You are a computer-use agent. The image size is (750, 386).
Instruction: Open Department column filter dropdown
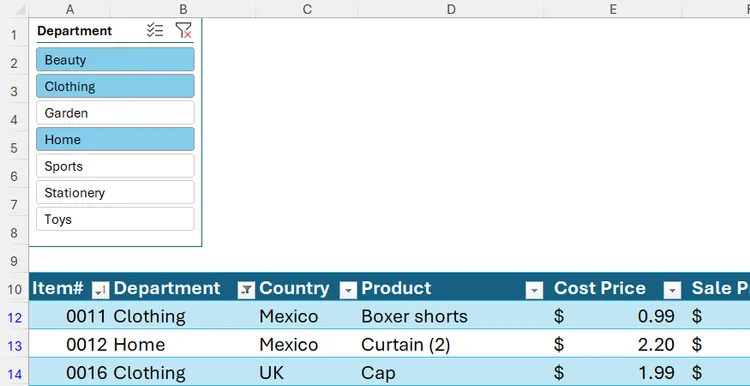[x=246, y=290]
